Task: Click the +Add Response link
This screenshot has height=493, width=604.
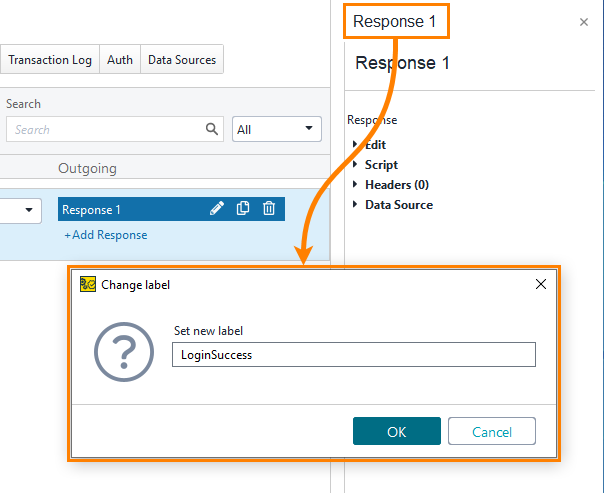Action: tap(106, 235)
